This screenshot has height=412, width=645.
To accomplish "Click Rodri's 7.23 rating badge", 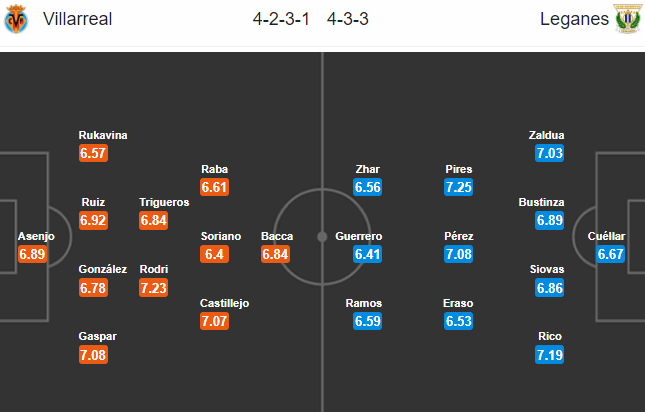I will click(155, 287).
